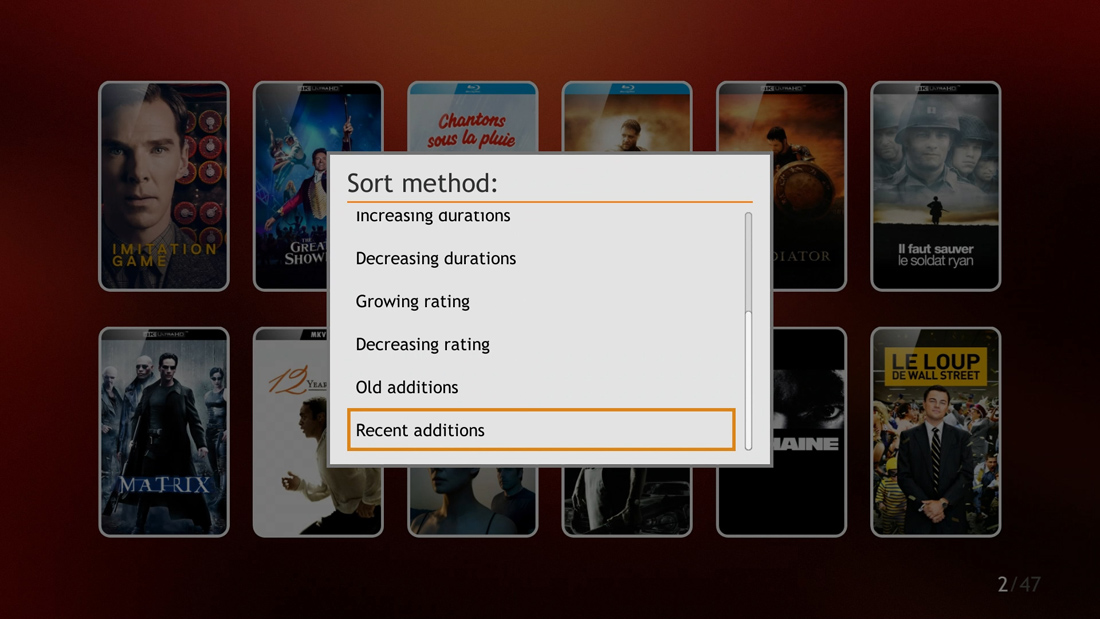
Task: Open the Matrix movie poster
Action: (164, 432)
